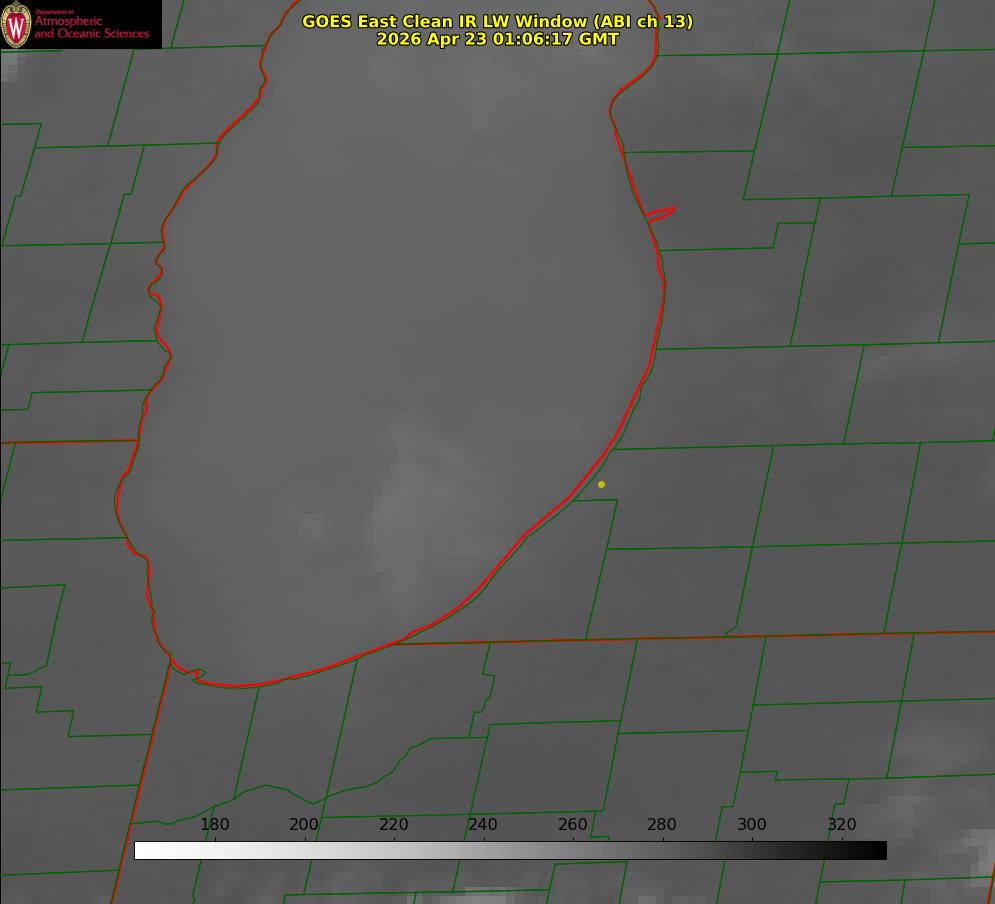Click the 260 tick label on colorbar

click(572, 824)
